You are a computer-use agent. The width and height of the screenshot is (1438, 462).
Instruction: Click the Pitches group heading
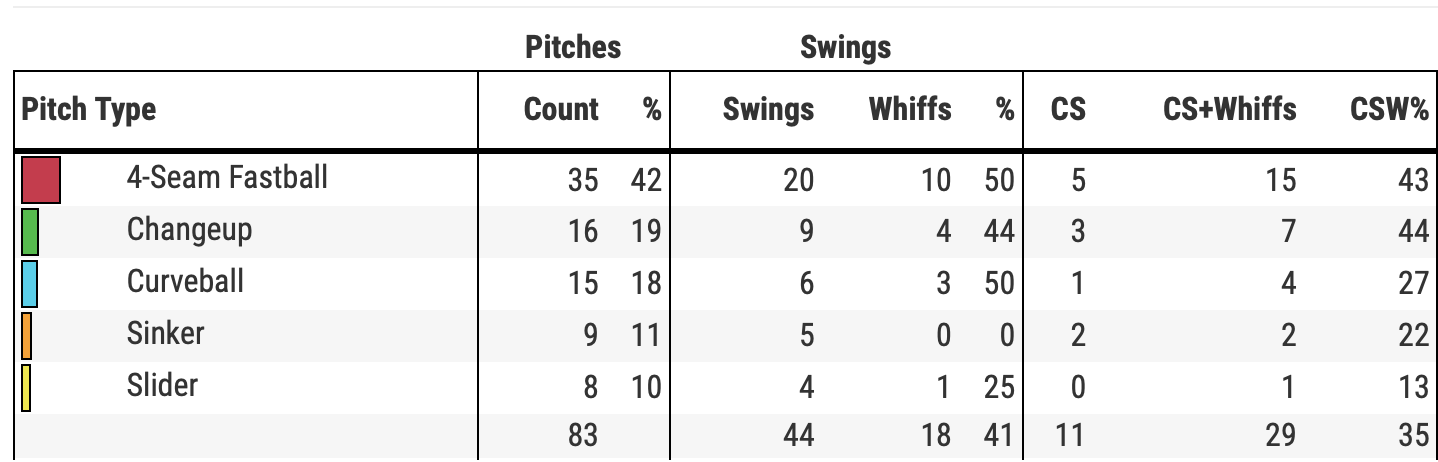coord(573,47)
